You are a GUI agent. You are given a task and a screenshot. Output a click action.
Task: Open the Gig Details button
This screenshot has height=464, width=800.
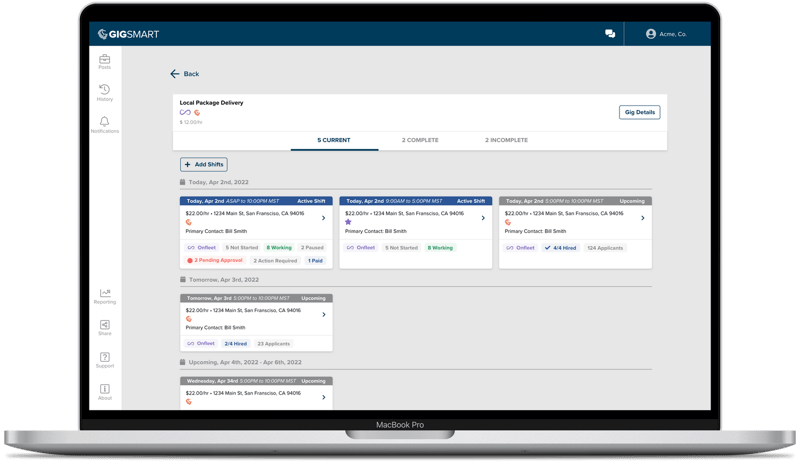pyautogui.click(x=639, y=112)
